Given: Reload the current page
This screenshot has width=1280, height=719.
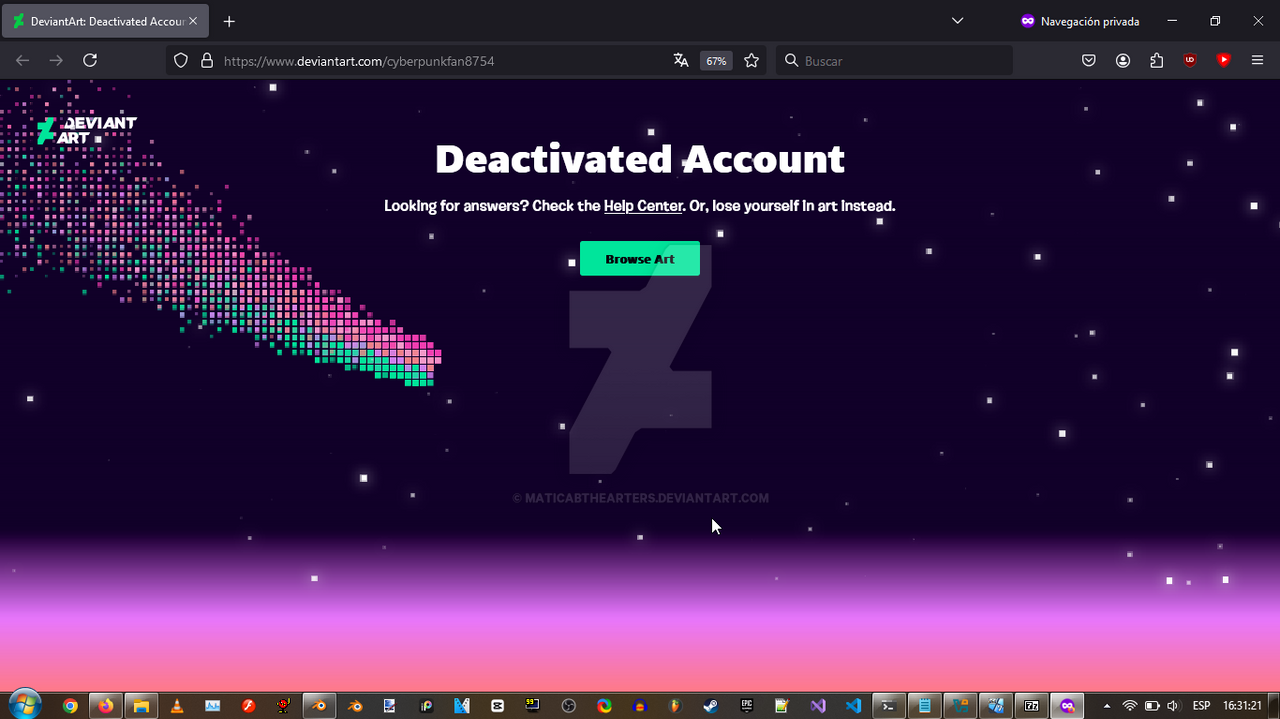Looking at the screenshot, I should click(x=90, y=61).
